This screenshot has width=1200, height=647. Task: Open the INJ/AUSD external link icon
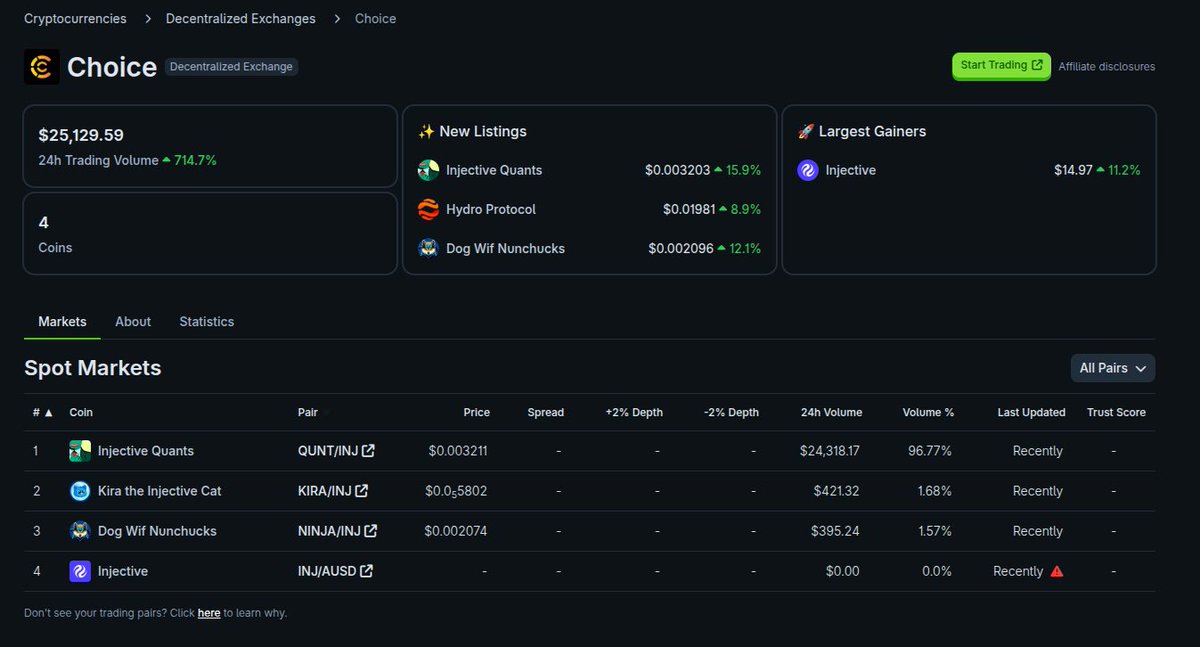pos(365,570)
